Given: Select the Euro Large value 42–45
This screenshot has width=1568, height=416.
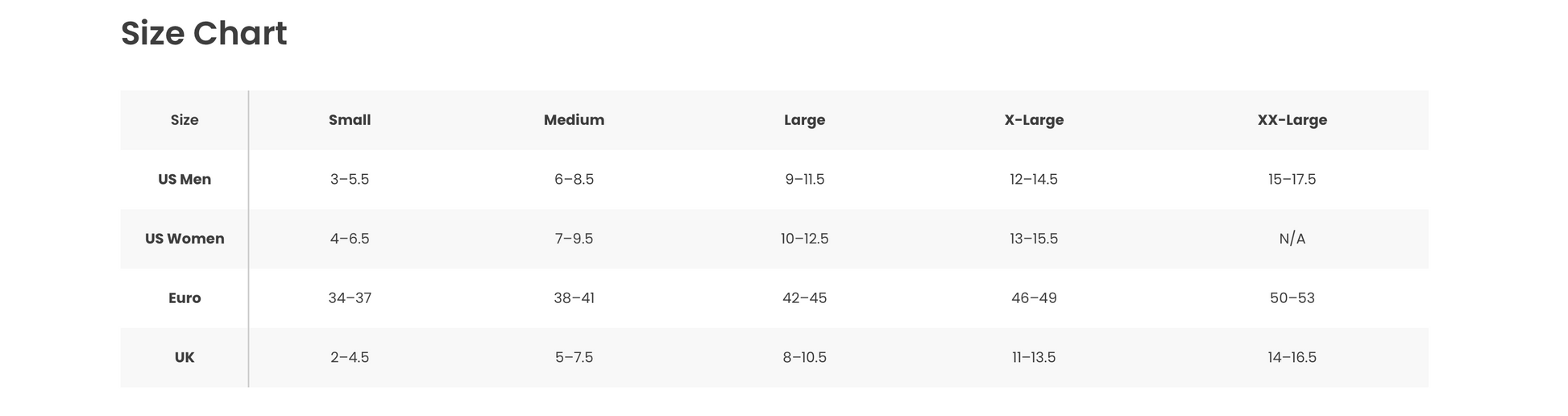Looking at the screenshot, I should tap(804, 298).
